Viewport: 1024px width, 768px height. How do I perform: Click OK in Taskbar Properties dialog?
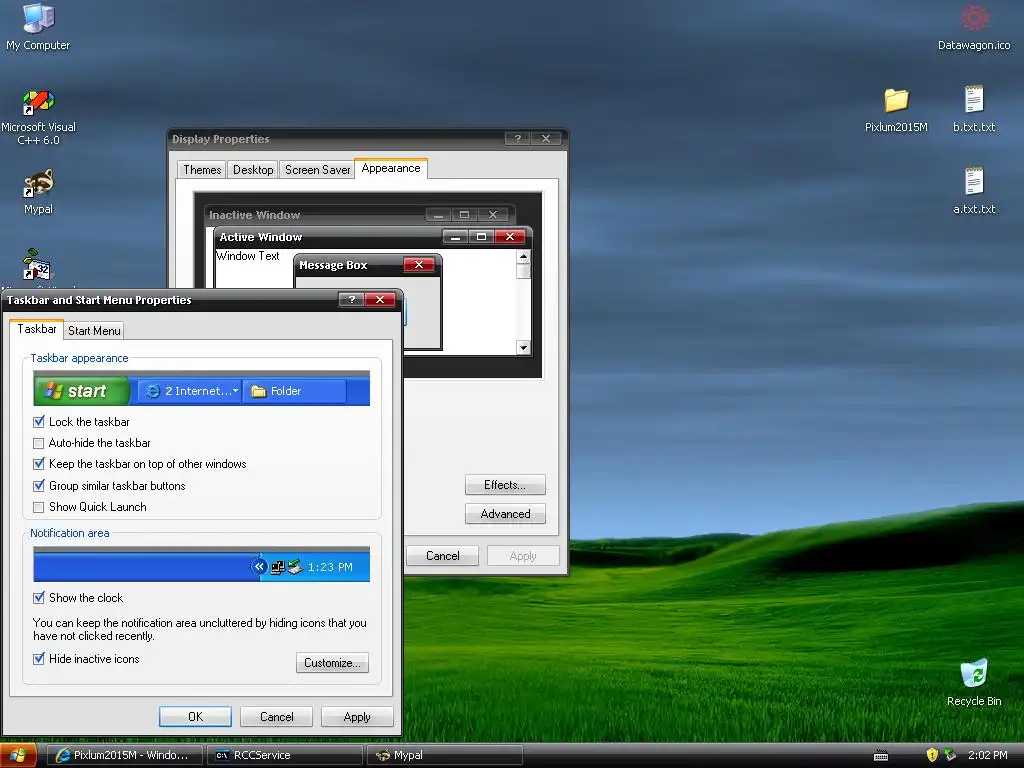195,716
